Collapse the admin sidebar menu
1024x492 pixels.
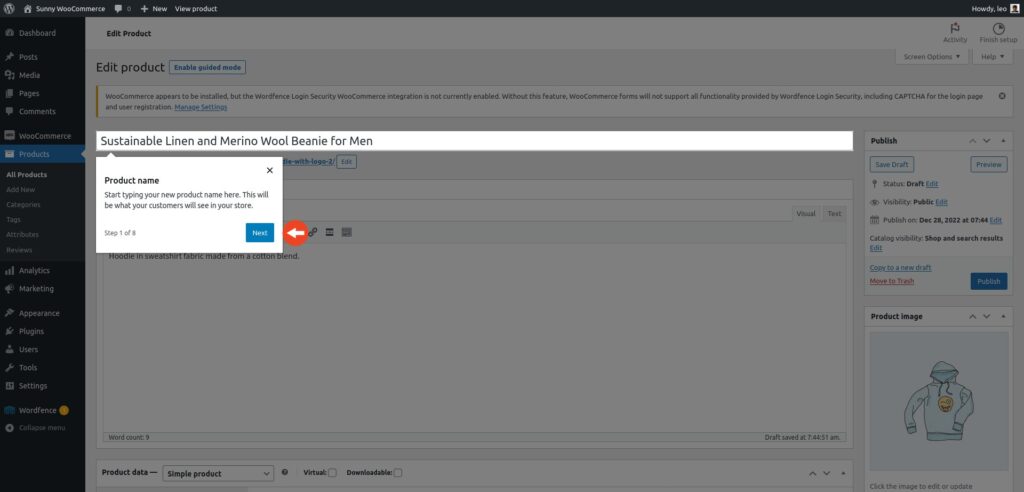coord(42,428)
